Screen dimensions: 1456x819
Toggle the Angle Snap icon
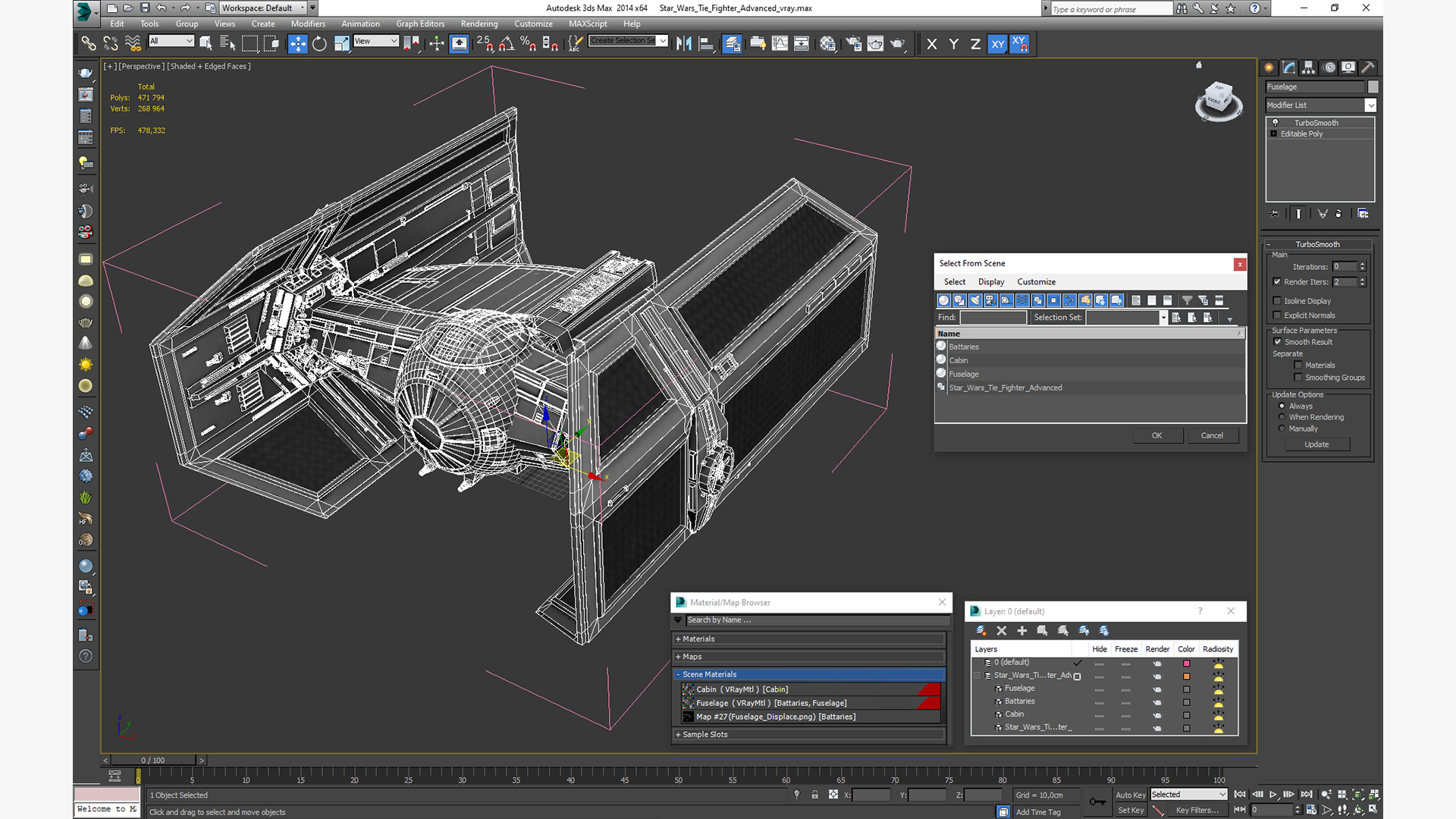pyautogui.click(x=506, y=44)
